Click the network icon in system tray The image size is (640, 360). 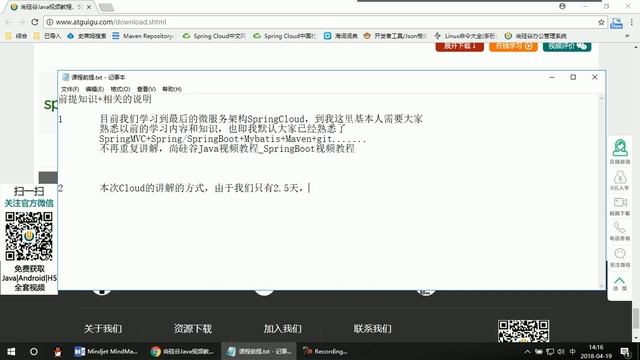point(550,351)
